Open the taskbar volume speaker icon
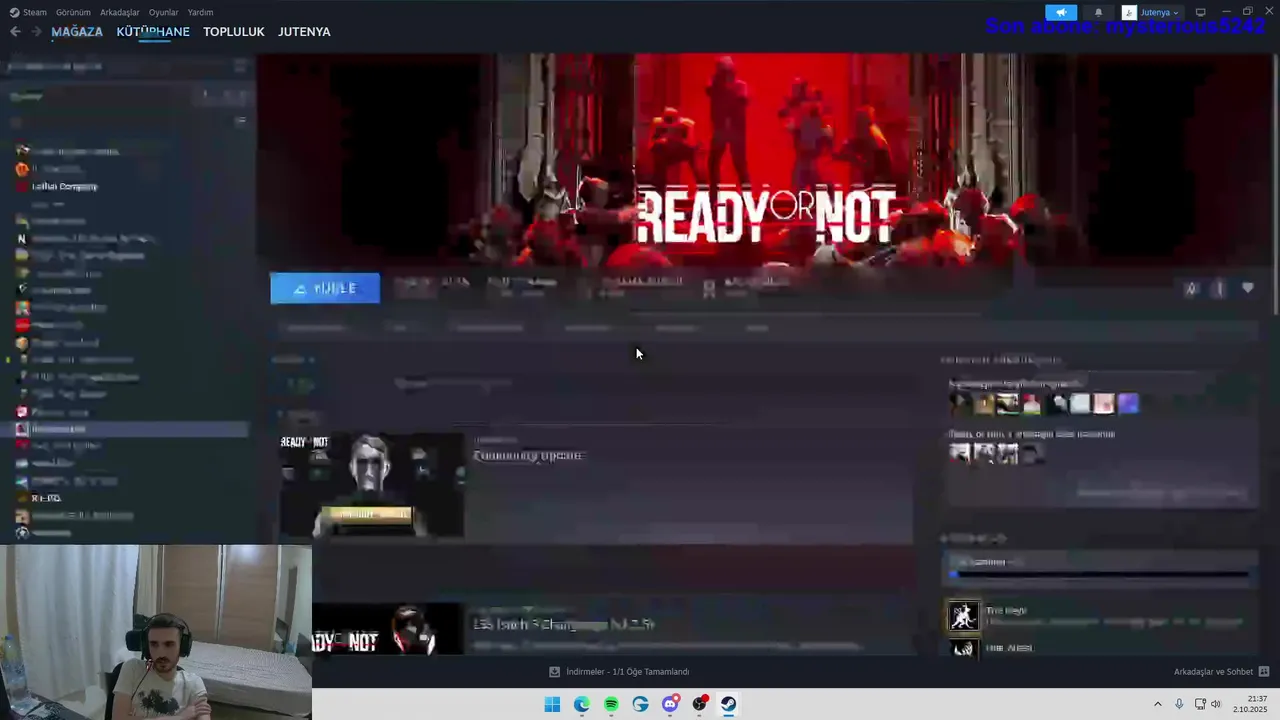This screenshot has height=720, width=1280. tap(1216, 704)
